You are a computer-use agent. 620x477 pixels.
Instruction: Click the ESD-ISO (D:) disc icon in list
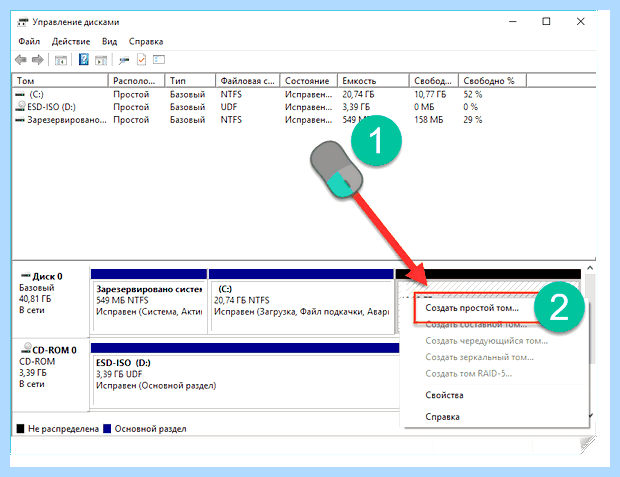coord(20,106)
